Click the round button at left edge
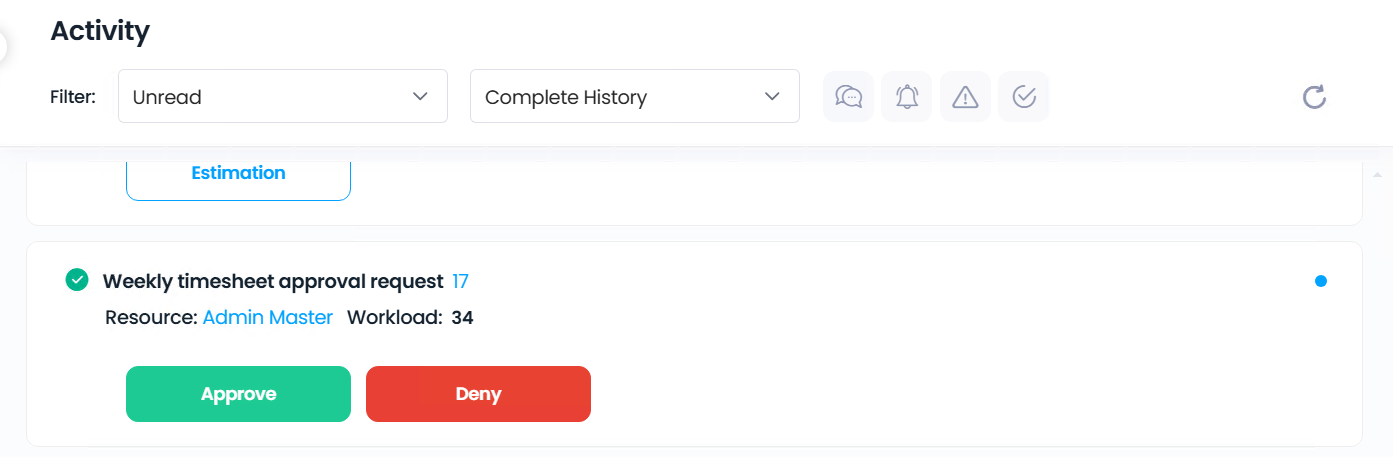 (2, 47)
